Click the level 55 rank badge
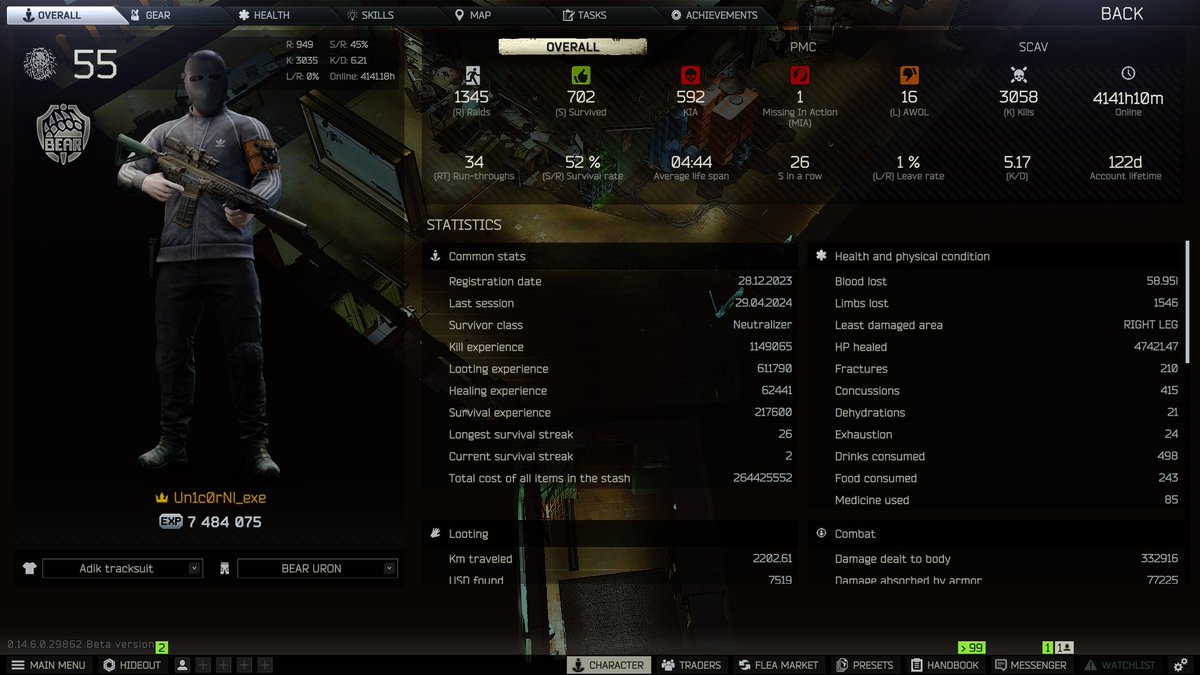The image size is (1200, 675). [40, 64]
